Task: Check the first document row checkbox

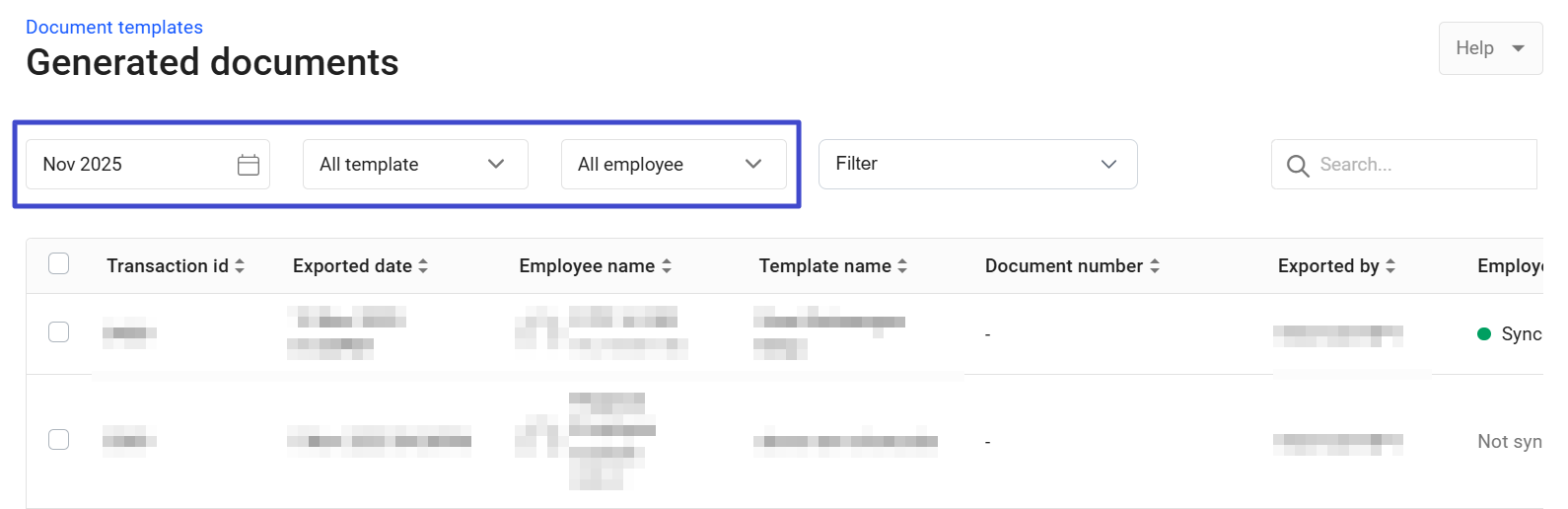Action: pyautogui.click(x=59, y=332)
